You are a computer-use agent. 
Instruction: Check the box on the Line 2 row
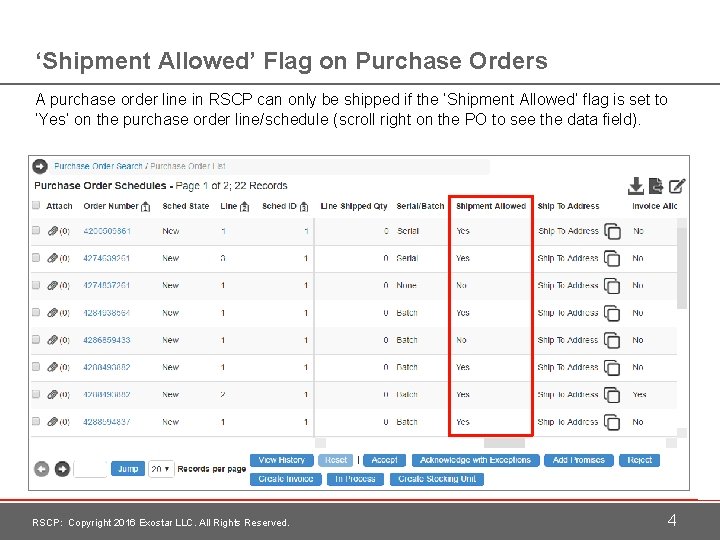tap(36, 394)
